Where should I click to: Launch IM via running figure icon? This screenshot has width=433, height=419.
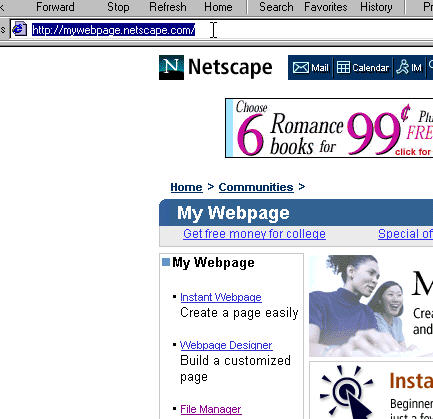(x=403, y=67)
